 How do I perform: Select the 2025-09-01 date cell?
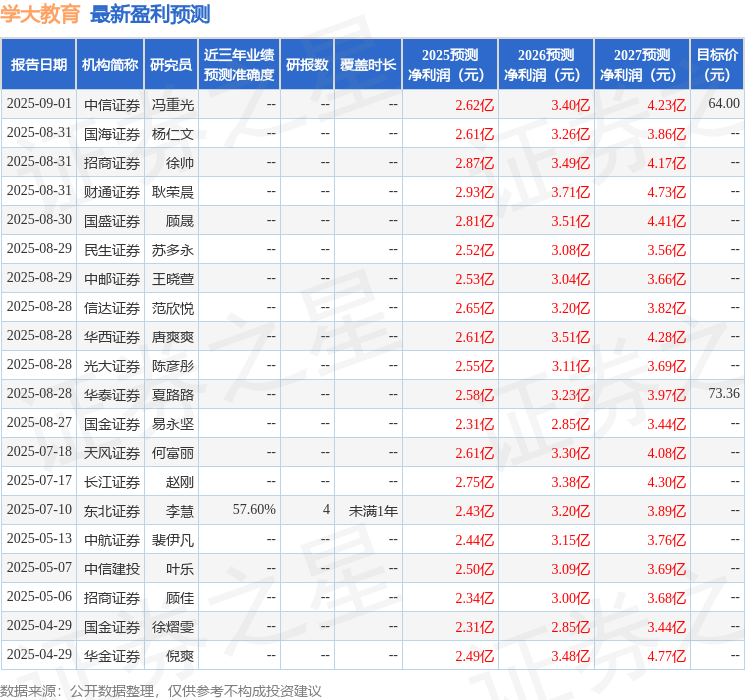(x=39, y=104)
